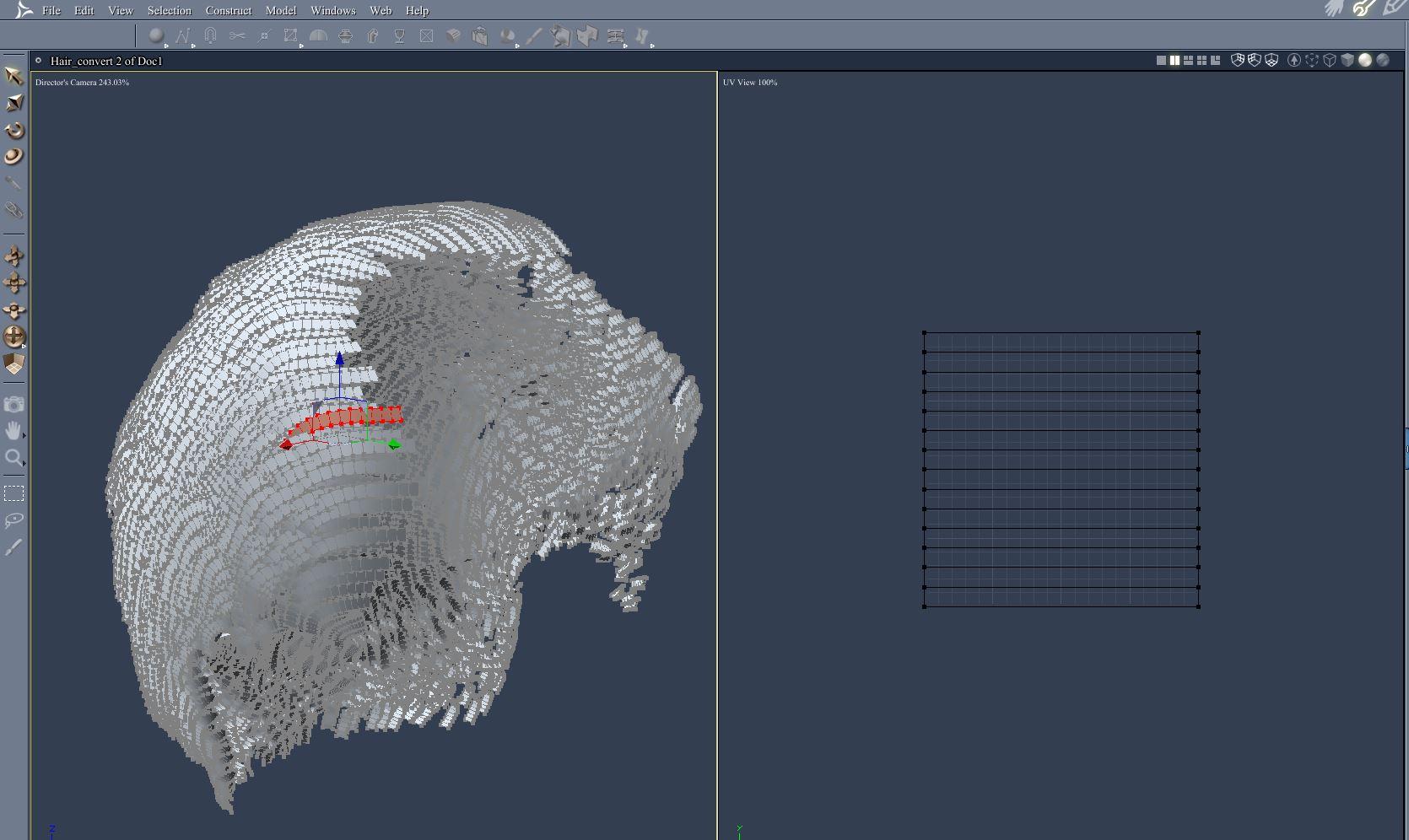Expand the polyline tool flyout arrow
Viewport: 1409px width, 840px height.
193,46
